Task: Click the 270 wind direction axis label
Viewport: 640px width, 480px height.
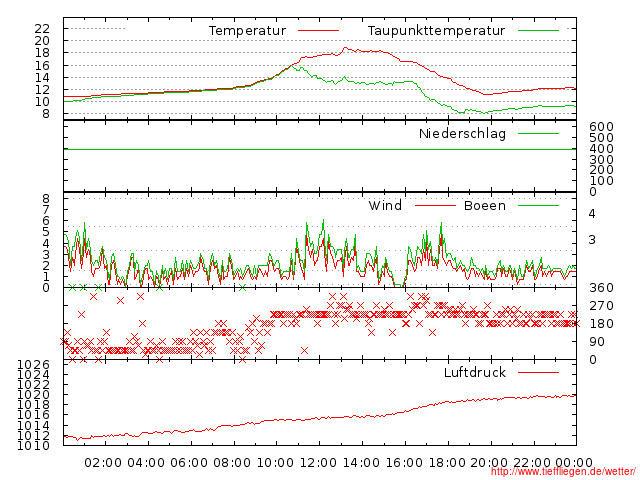Action: click(601, 306)
